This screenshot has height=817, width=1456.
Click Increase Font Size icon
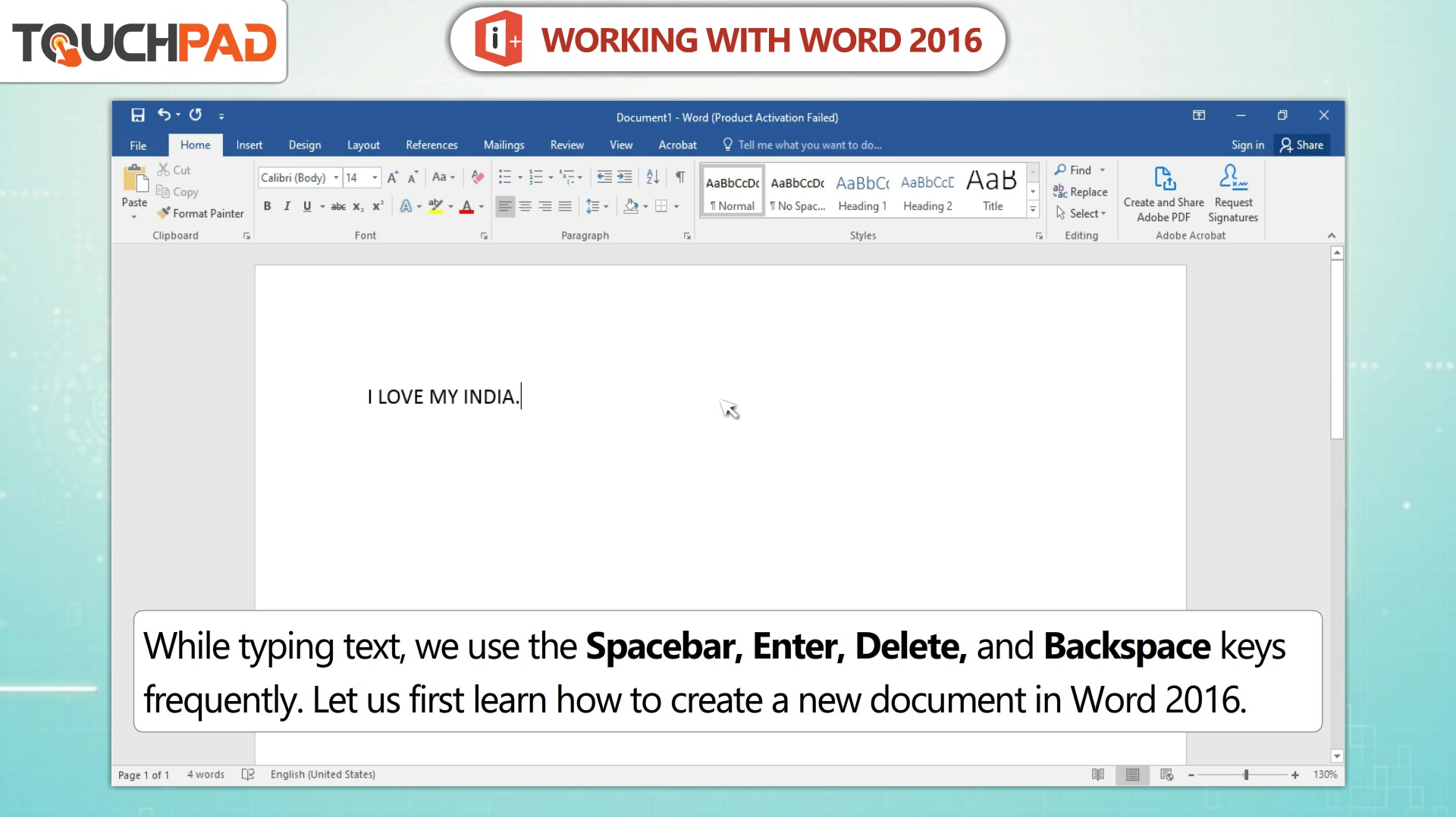[393, 177]
